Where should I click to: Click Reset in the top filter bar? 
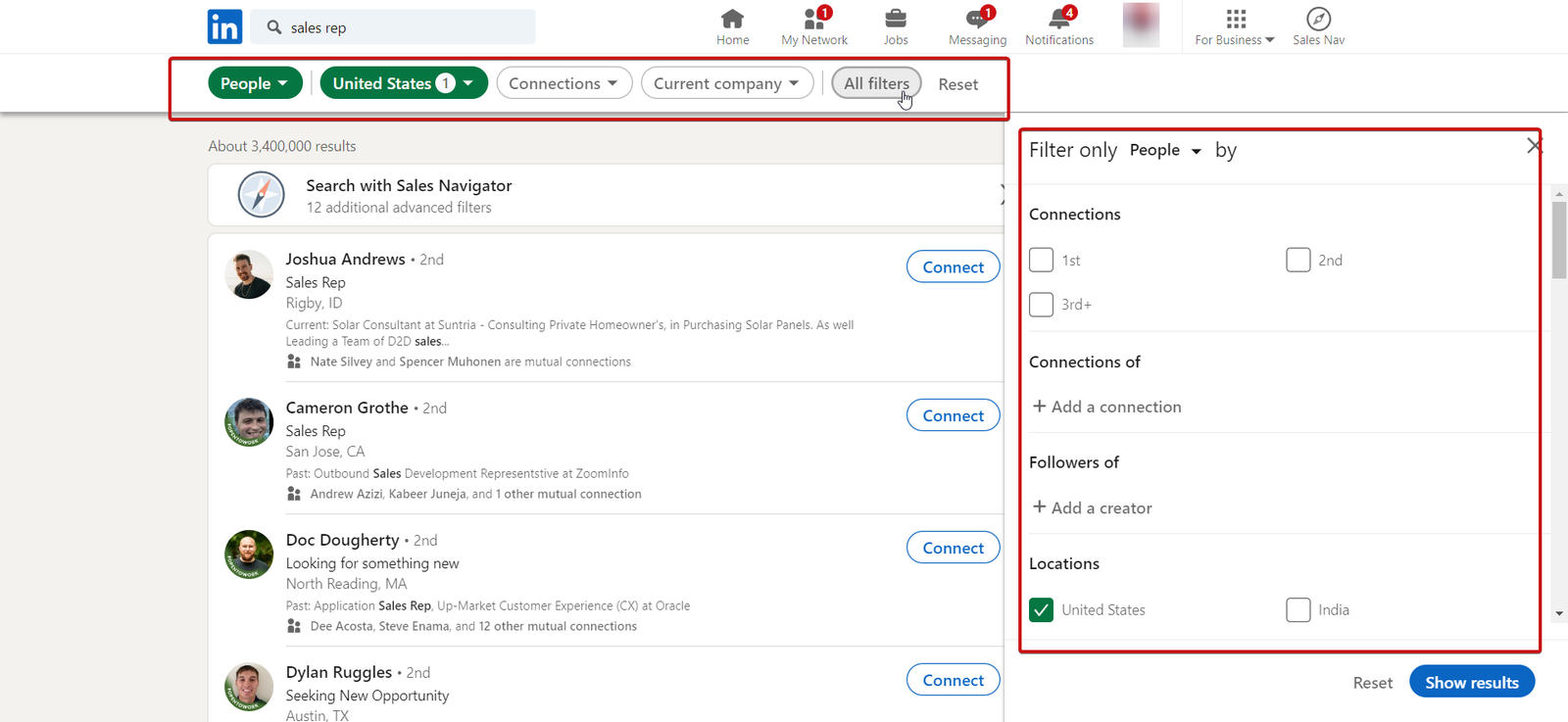click(958, 84)
